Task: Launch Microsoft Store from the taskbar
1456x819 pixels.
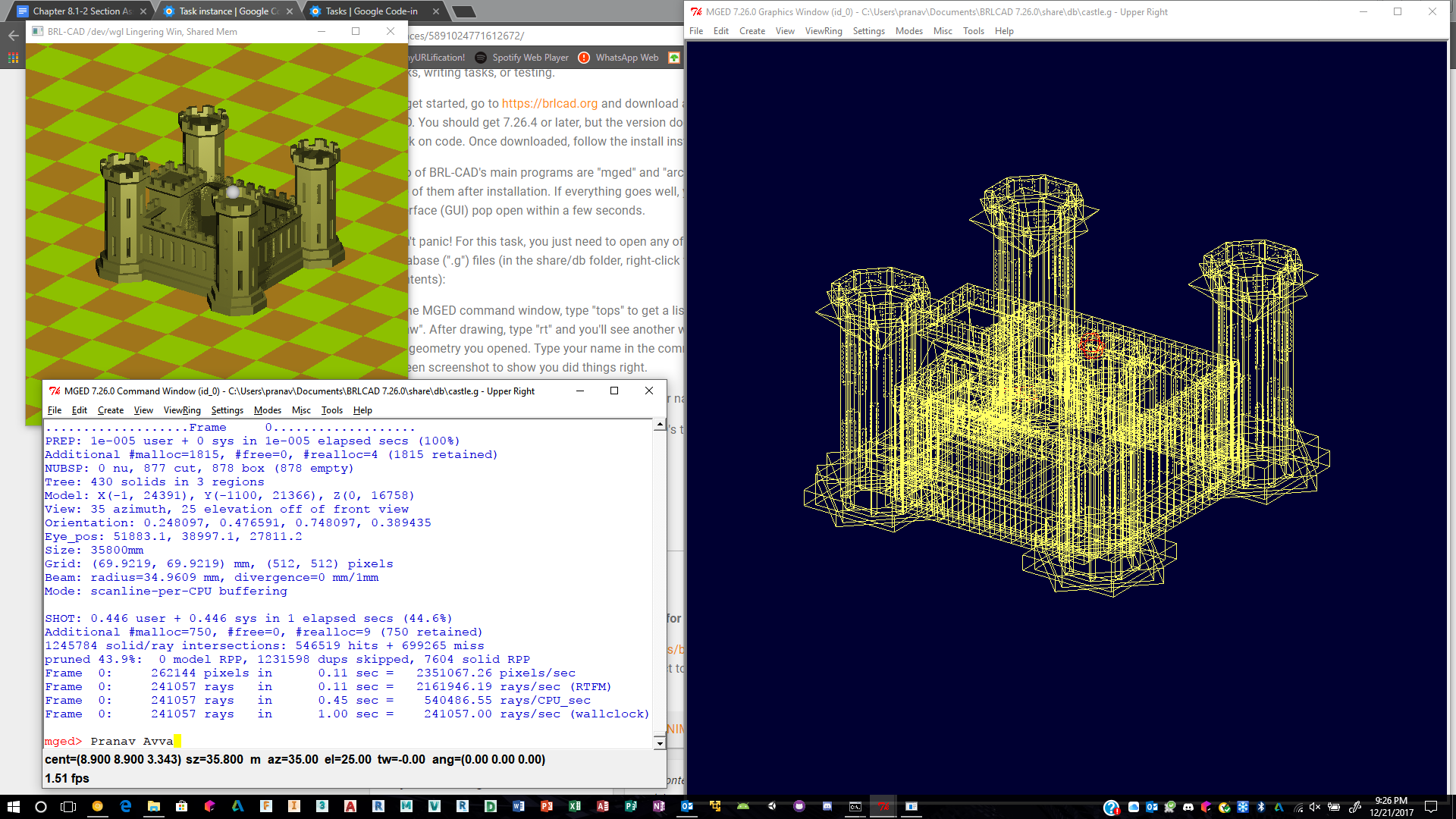Action: (x=181, y=806)
